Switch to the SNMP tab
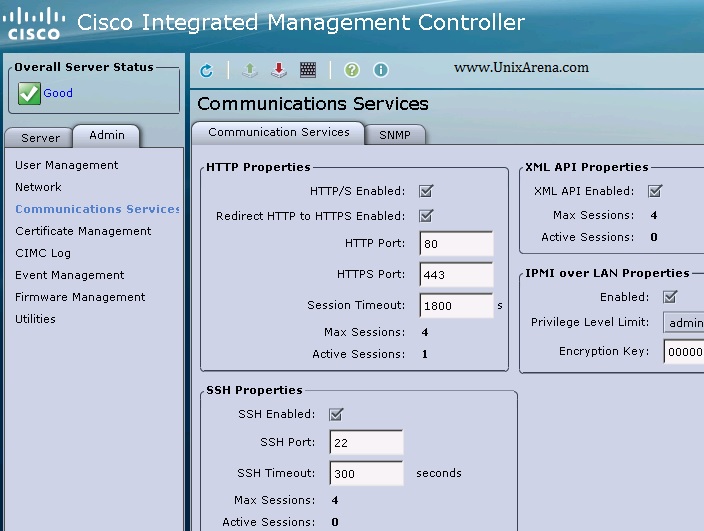 [x=395, y=135]
